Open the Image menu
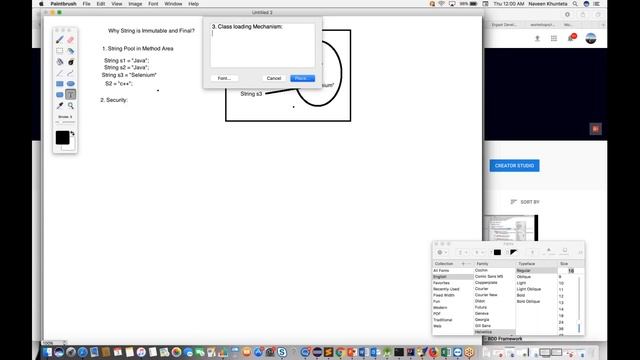 [135, 4]
